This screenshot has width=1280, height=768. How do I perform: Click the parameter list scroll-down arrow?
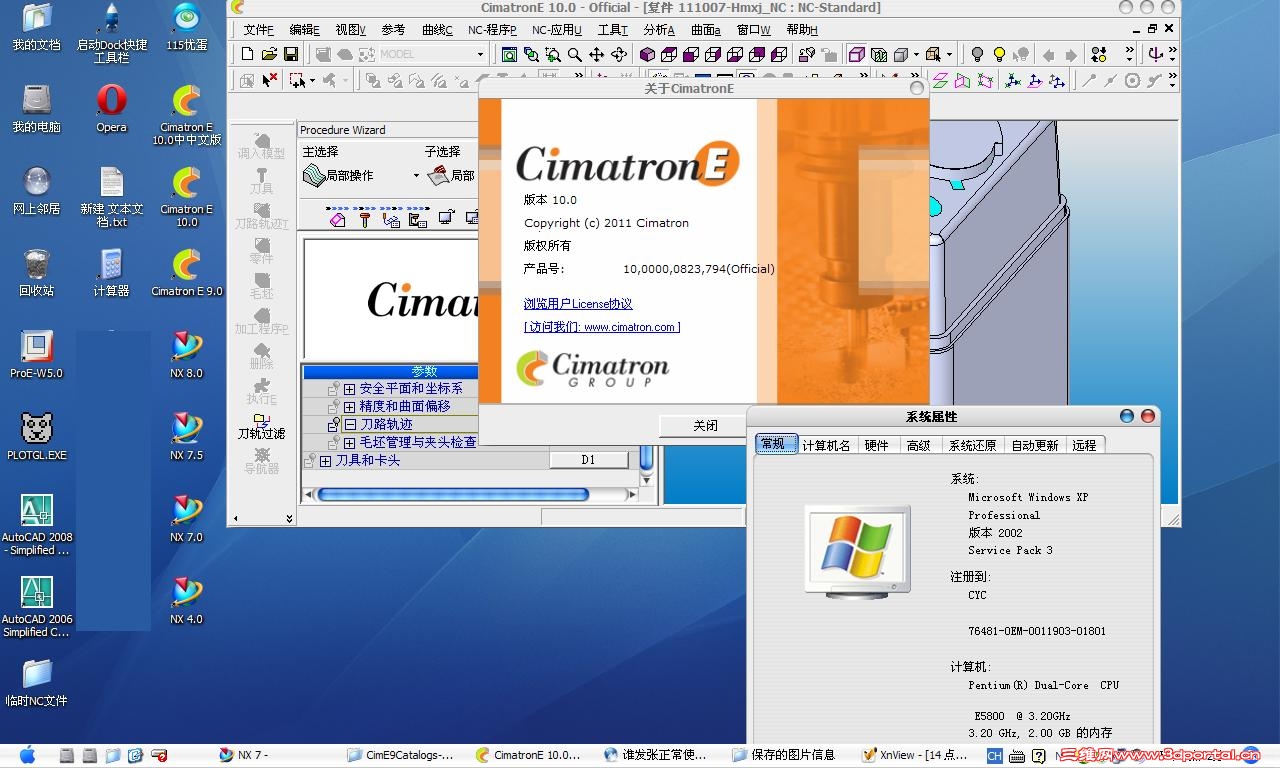click(646, 479)
